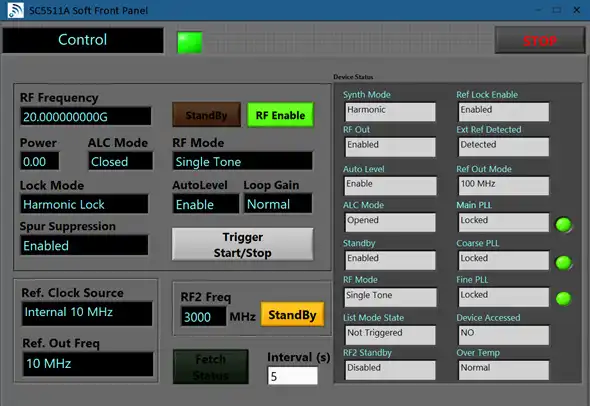Click the ALC Mode Opened status field
Image resolution: width=590 pixels, height=406 pixels.
(391, 222)
